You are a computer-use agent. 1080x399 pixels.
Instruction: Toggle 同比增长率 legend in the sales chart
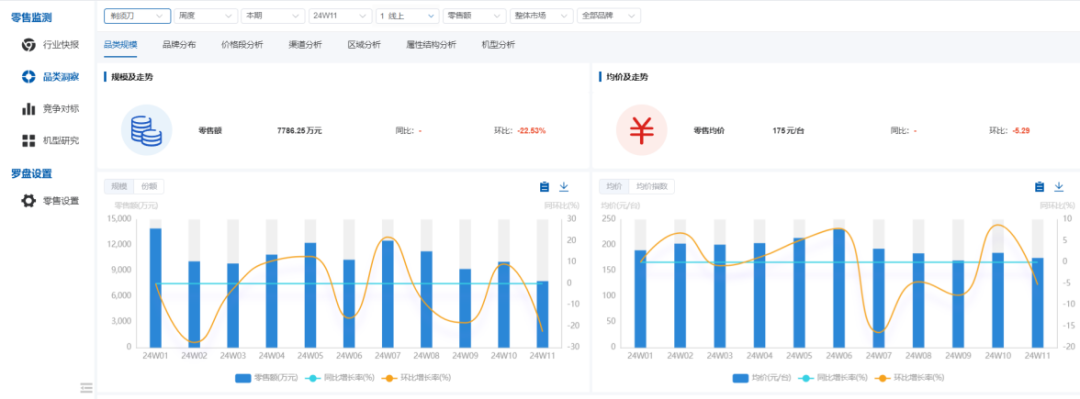click(341, 378)
